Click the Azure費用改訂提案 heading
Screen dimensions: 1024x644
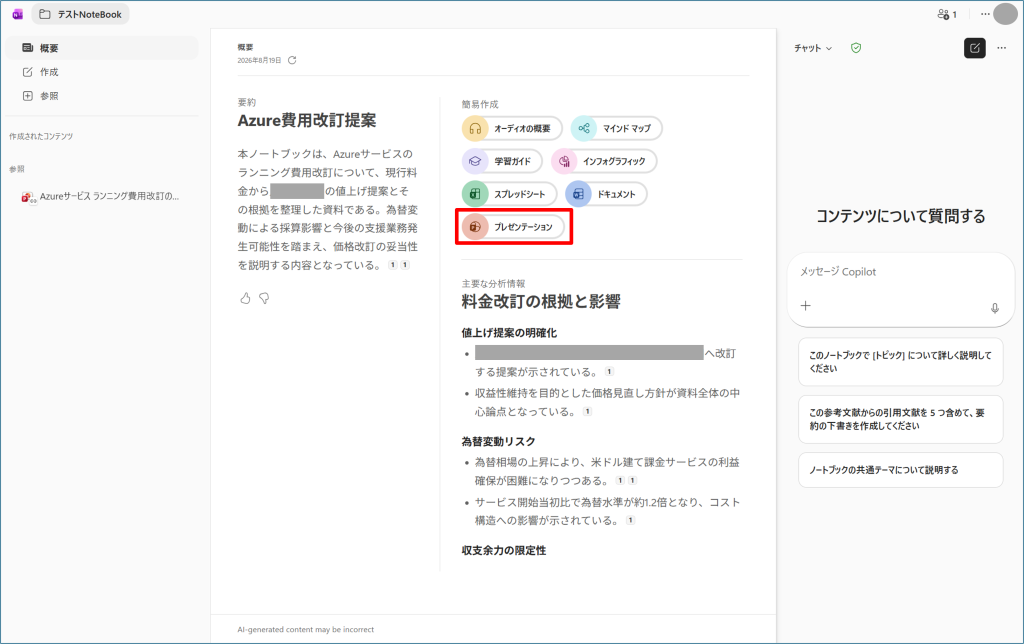pyautogui.click(x=307, y=121)
